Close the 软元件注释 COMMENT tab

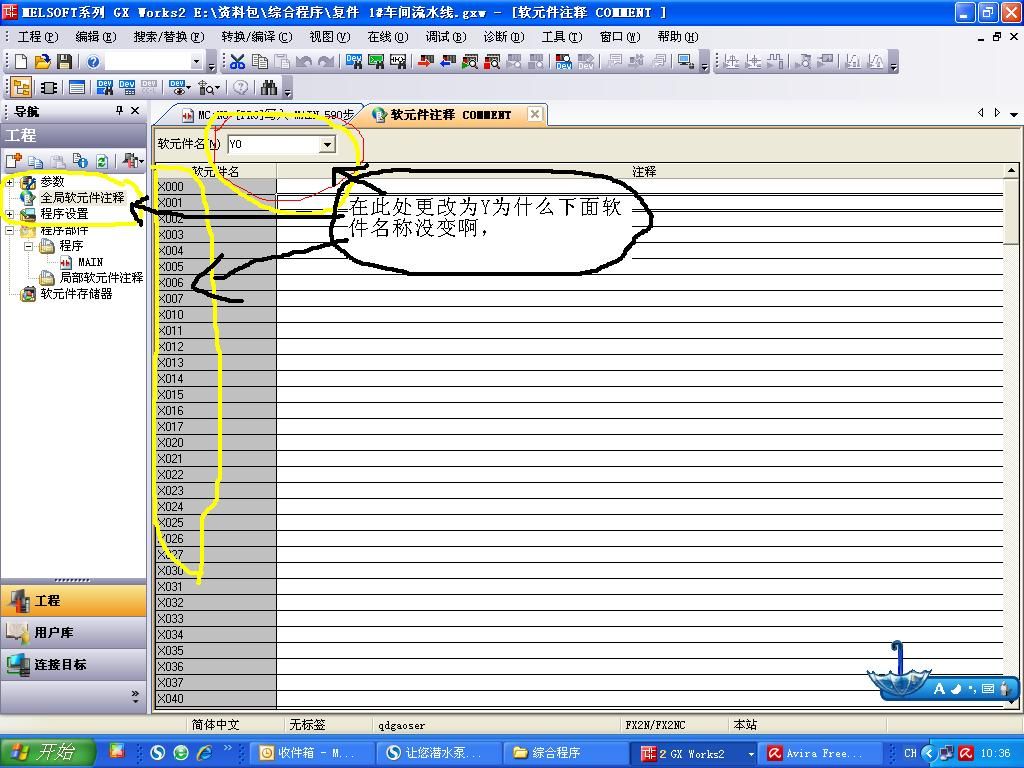(535, 114)
